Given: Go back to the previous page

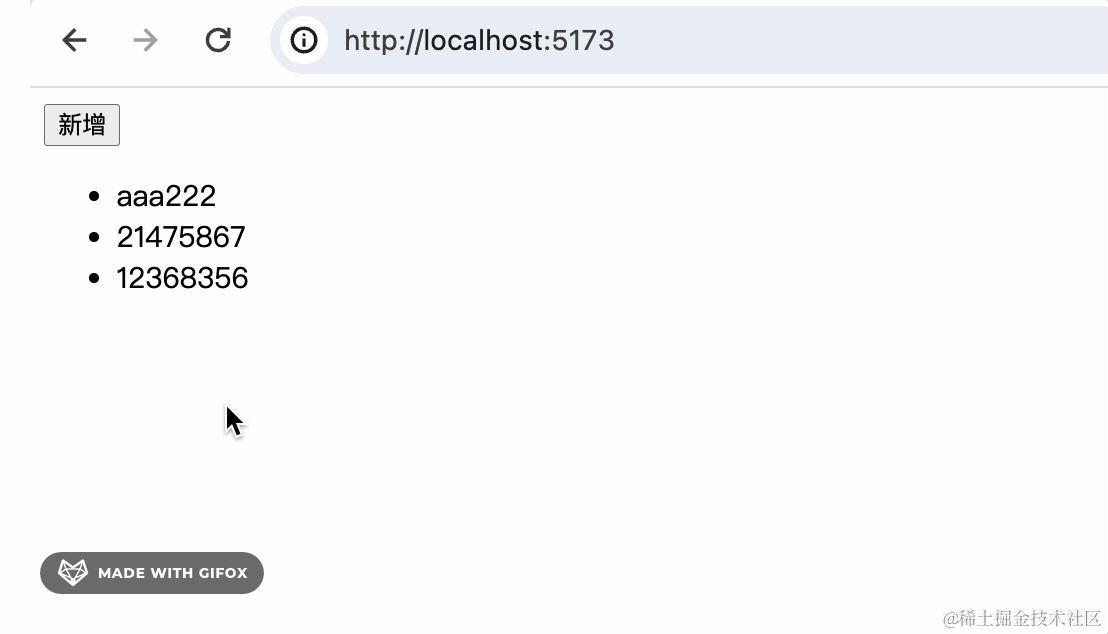Looking at the screenshot, I should coord(74,40).
